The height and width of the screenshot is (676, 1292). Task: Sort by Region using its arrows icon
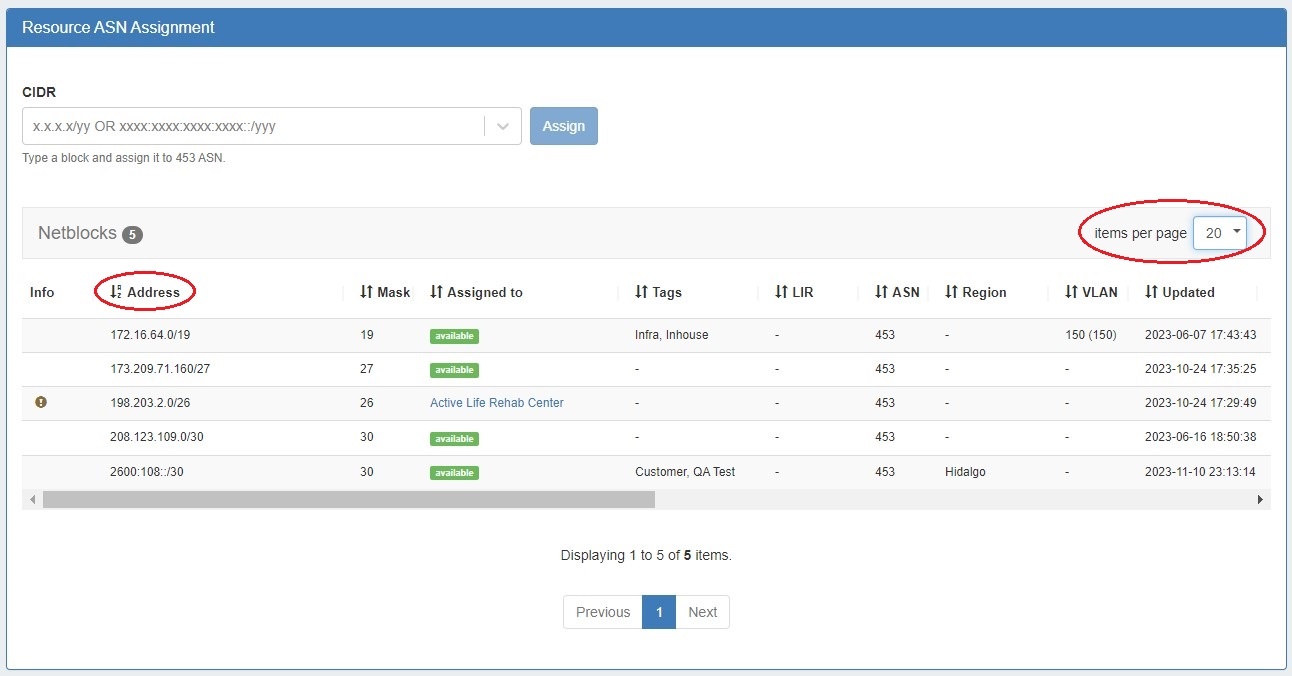pos(951,292)
